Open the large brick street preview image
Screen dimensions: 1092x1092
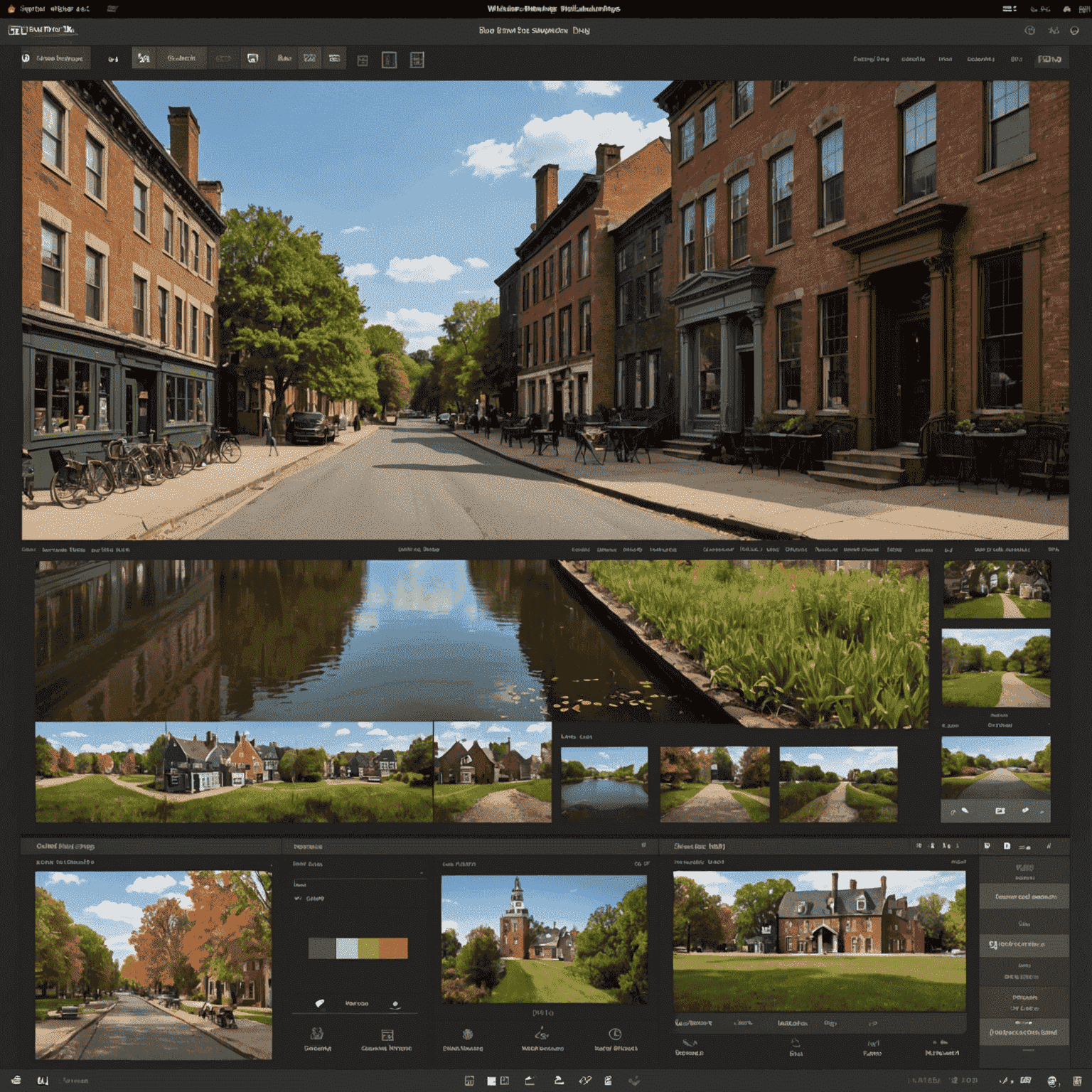545,310
